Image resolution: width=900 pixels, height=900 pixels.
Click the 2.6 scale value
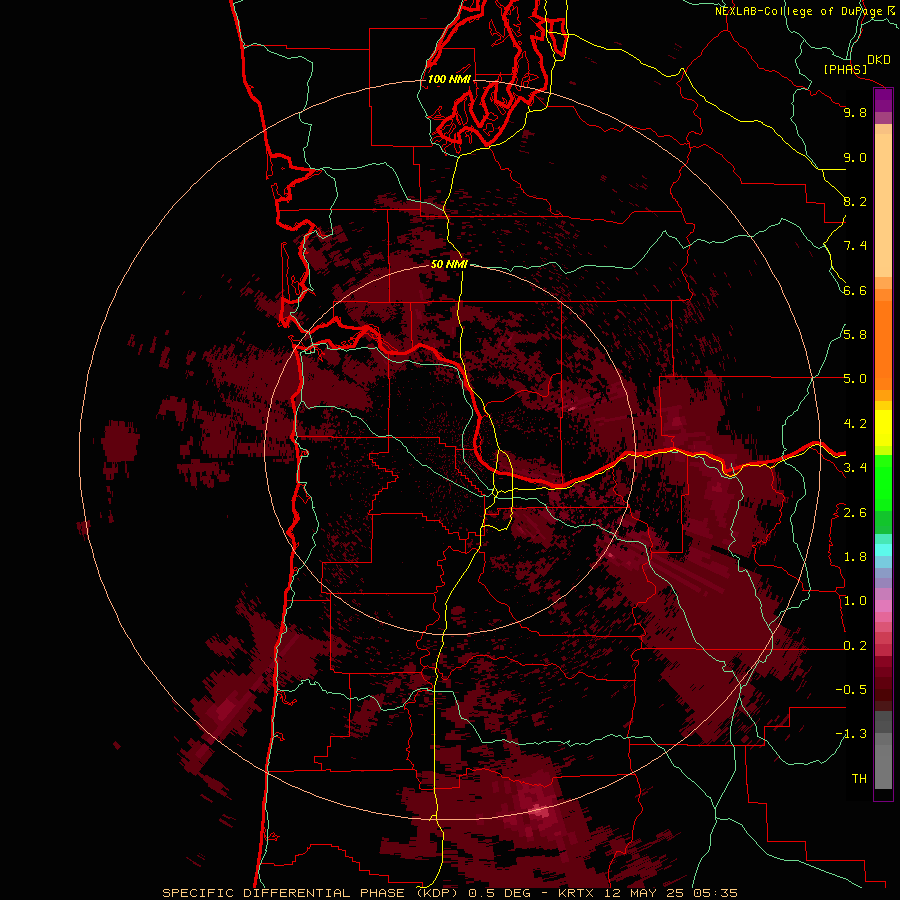coord(855,513)
